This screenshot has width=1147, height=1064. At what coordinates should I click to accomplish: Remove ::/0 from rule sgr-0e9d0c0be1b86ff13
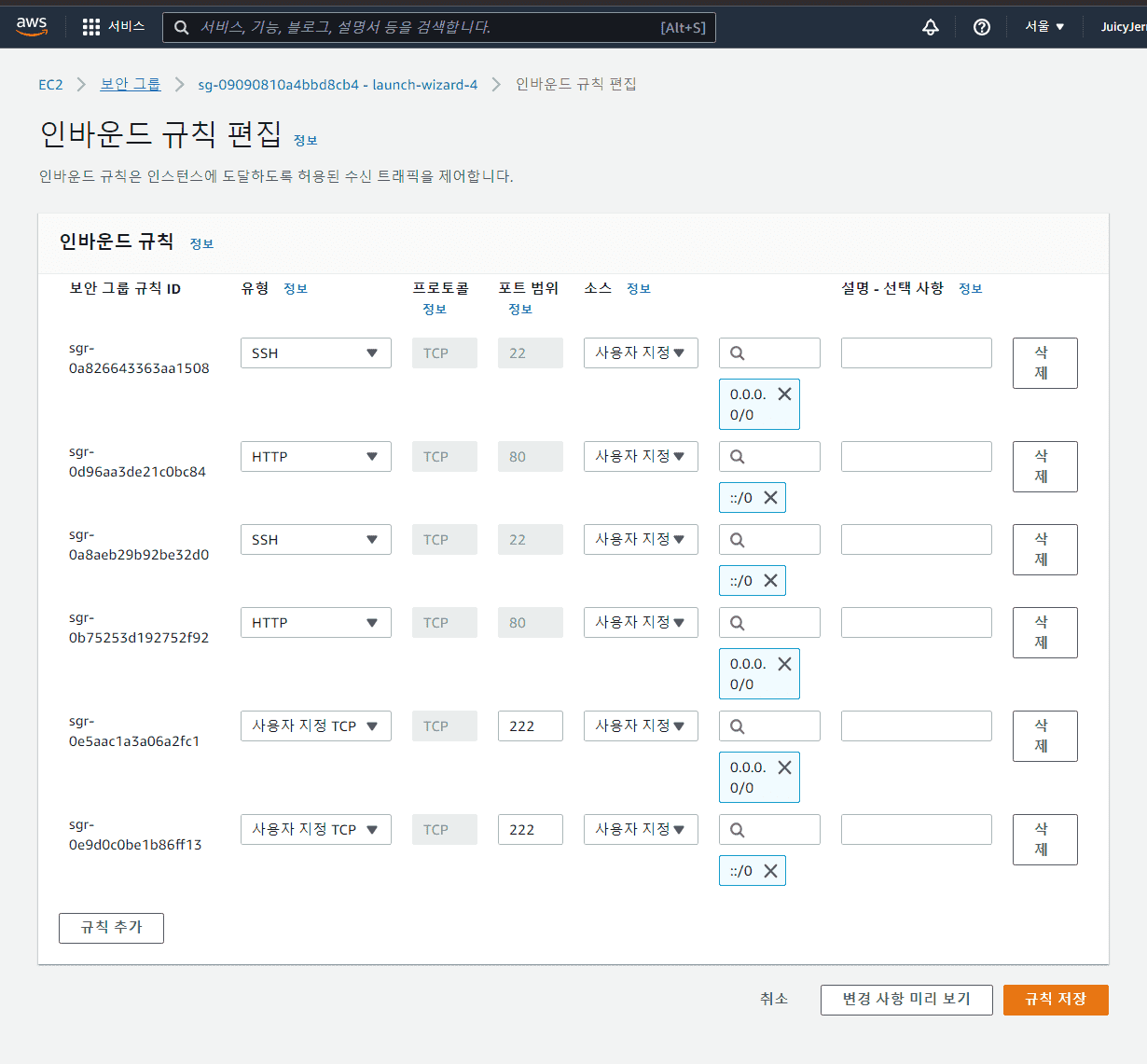(770, 871)
